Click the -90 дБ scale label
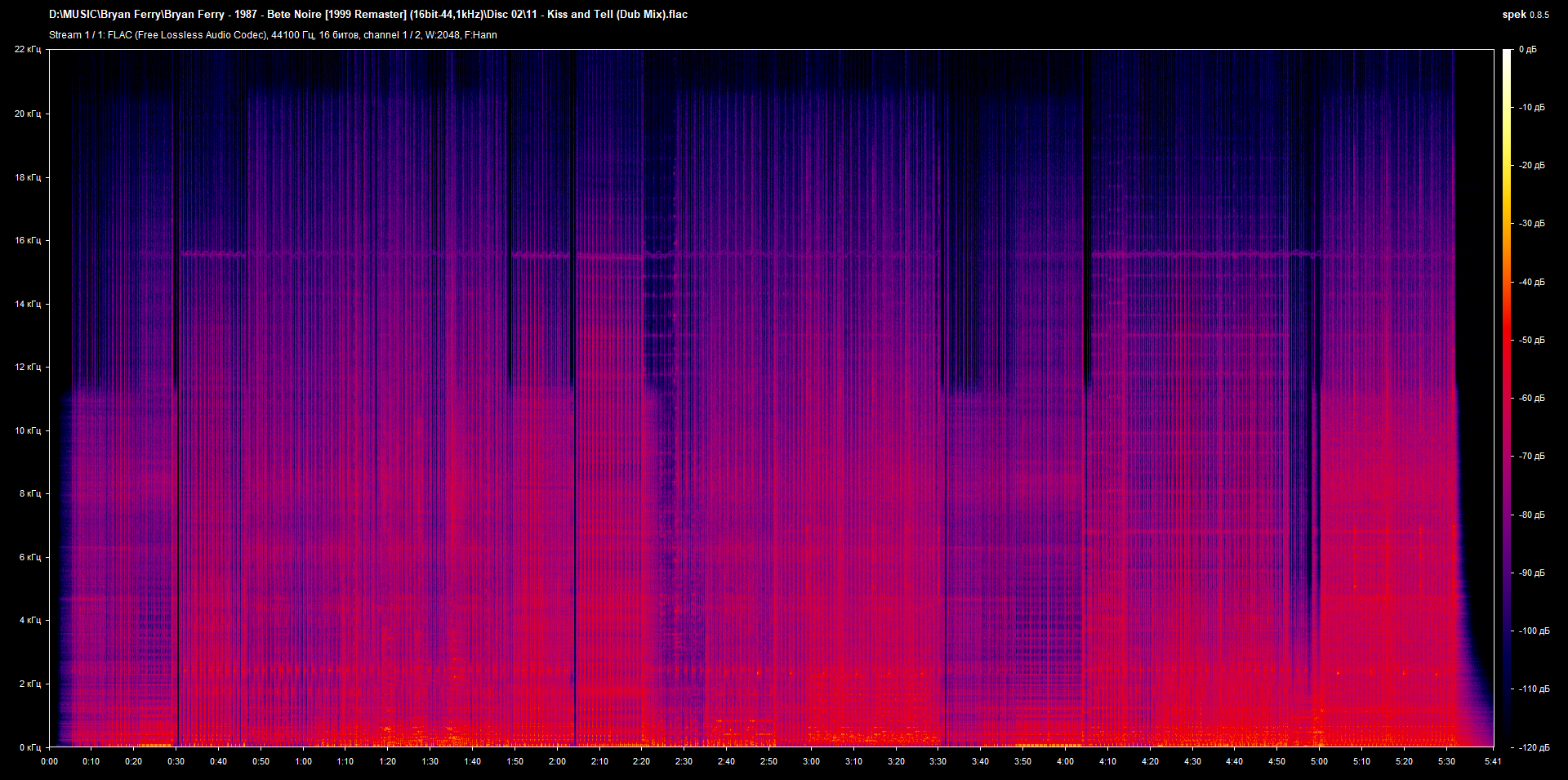 (1531, 573)
